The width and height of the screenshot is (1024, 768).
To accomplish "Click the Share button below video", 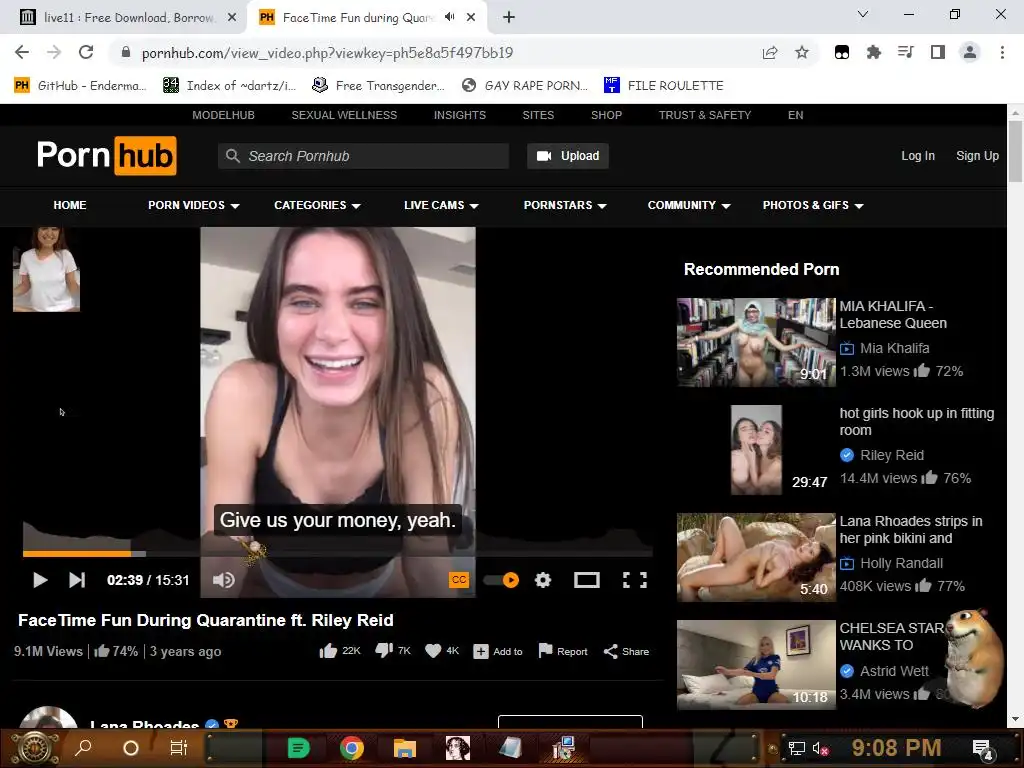I will click(626, 652).
